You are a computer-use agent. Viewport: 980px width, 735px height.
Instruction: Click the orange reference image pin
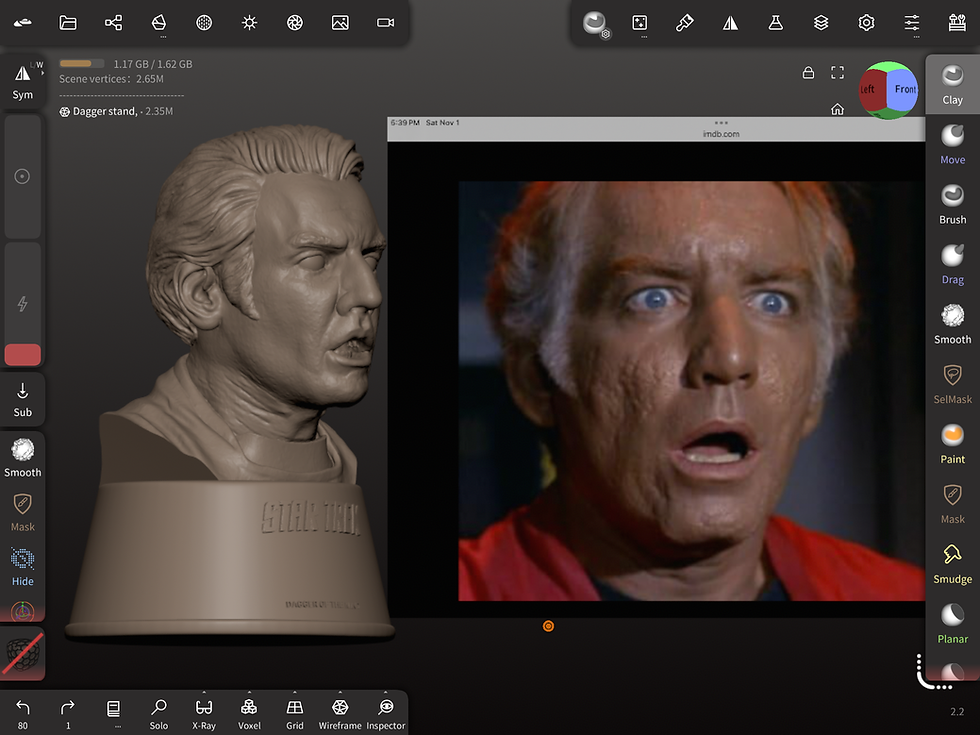pos(548,626)
